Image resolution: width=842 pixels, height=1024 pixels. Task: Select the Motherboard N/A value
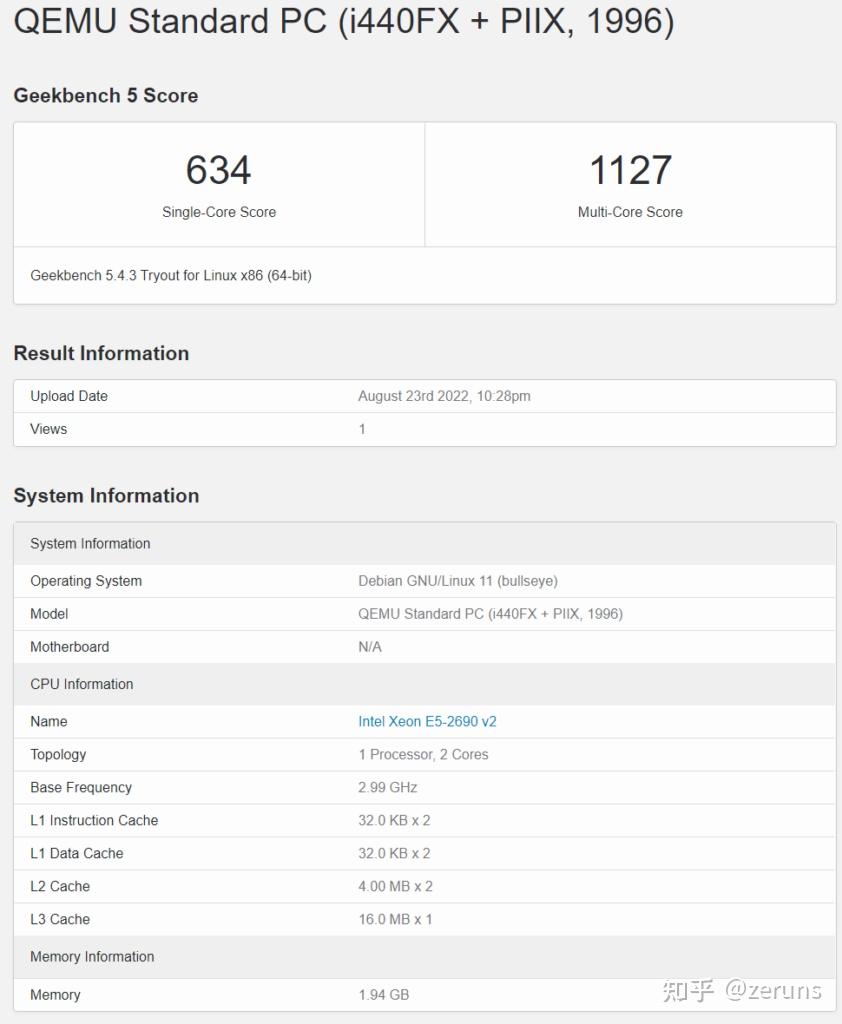[x=370, y=647]
